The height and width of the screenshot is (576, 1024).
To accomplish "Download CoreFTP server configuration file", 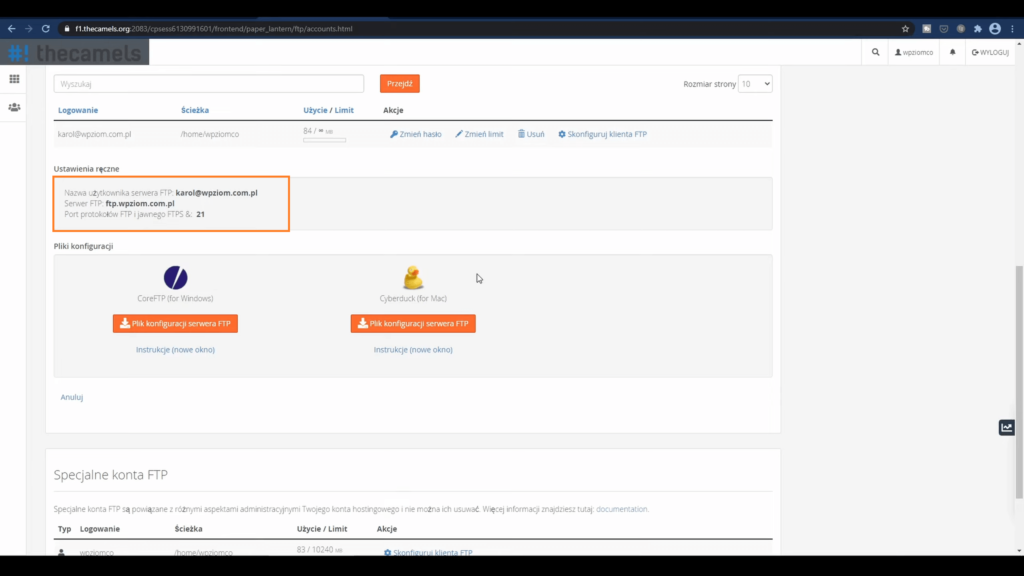I will pyautogui.click(x=175, y=324).
